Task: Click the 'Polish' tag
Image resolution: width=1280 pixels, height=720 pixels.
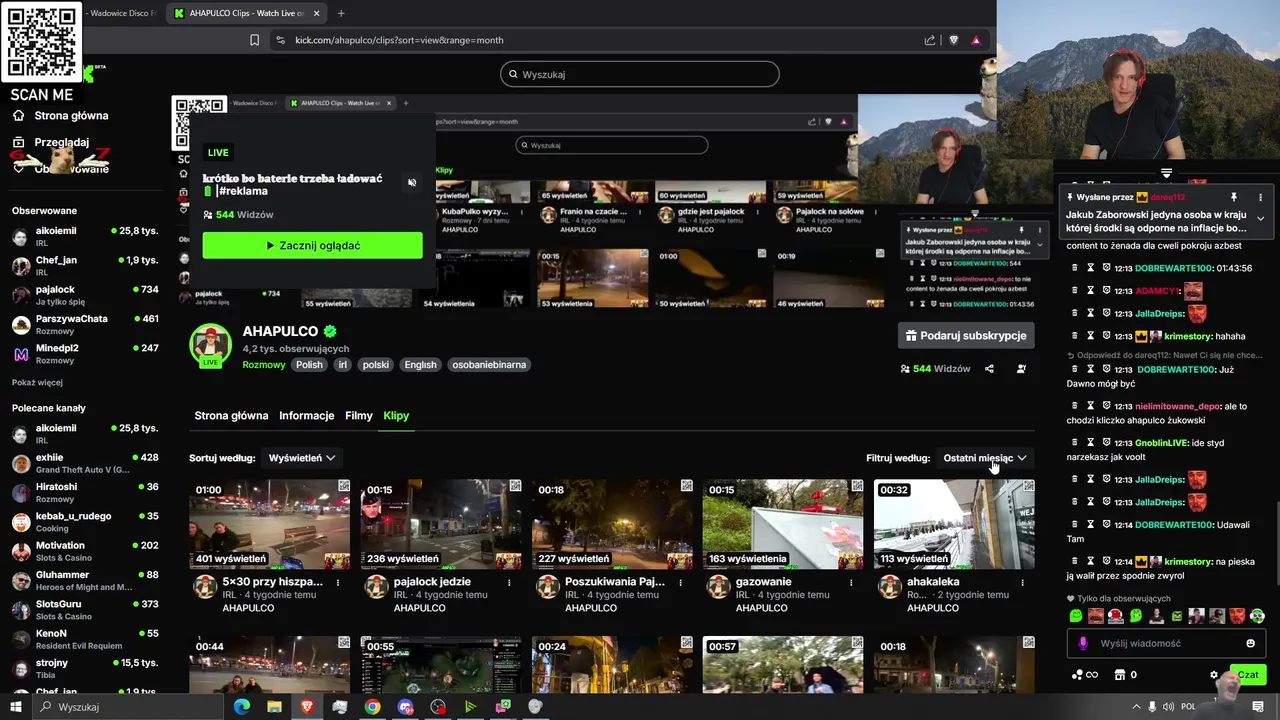Action: tap(309, 365)
